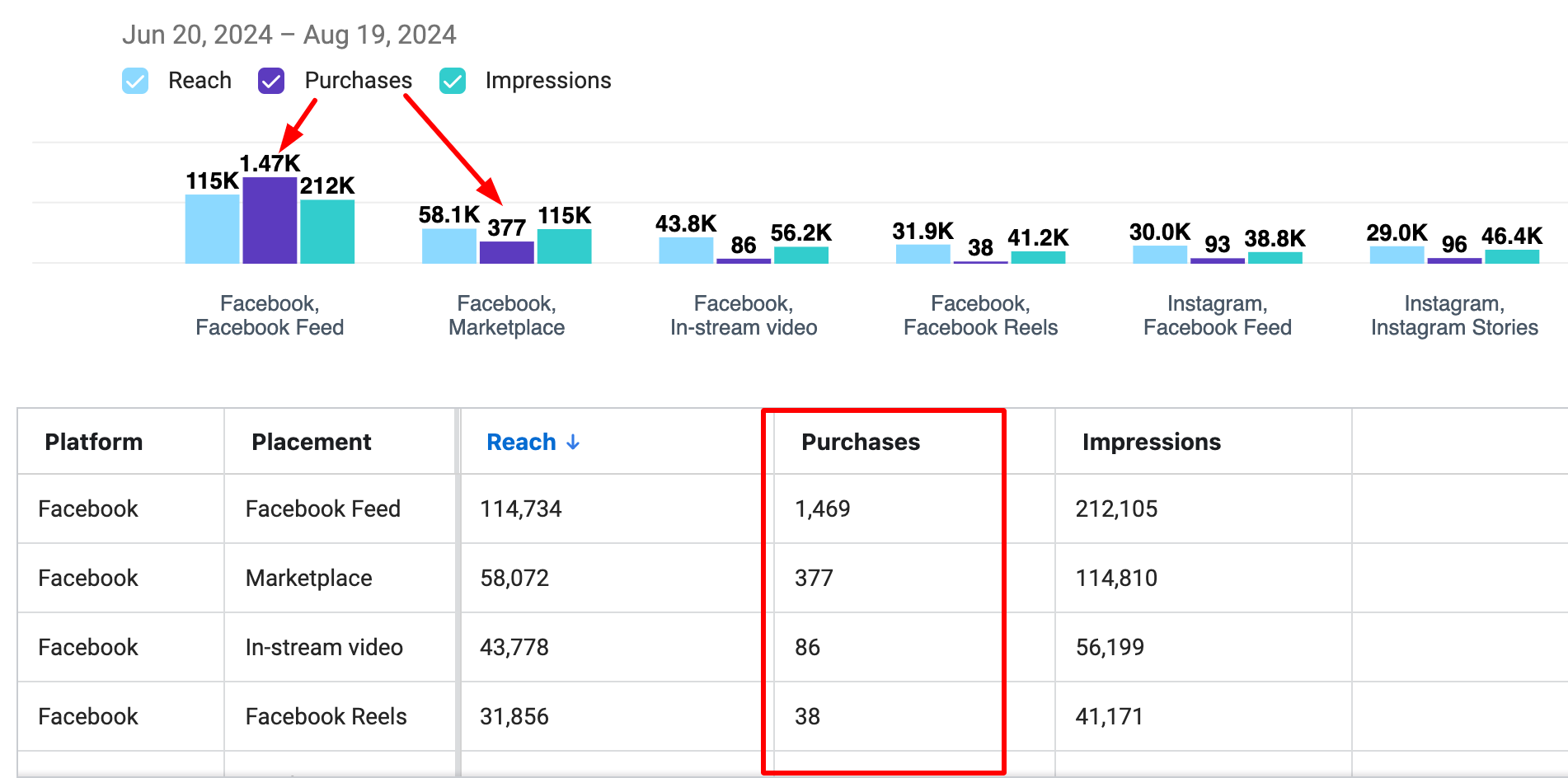Click the '38.8K' bar label
The width and height of the screenshot is (1568, 778).
[1275, 239]
